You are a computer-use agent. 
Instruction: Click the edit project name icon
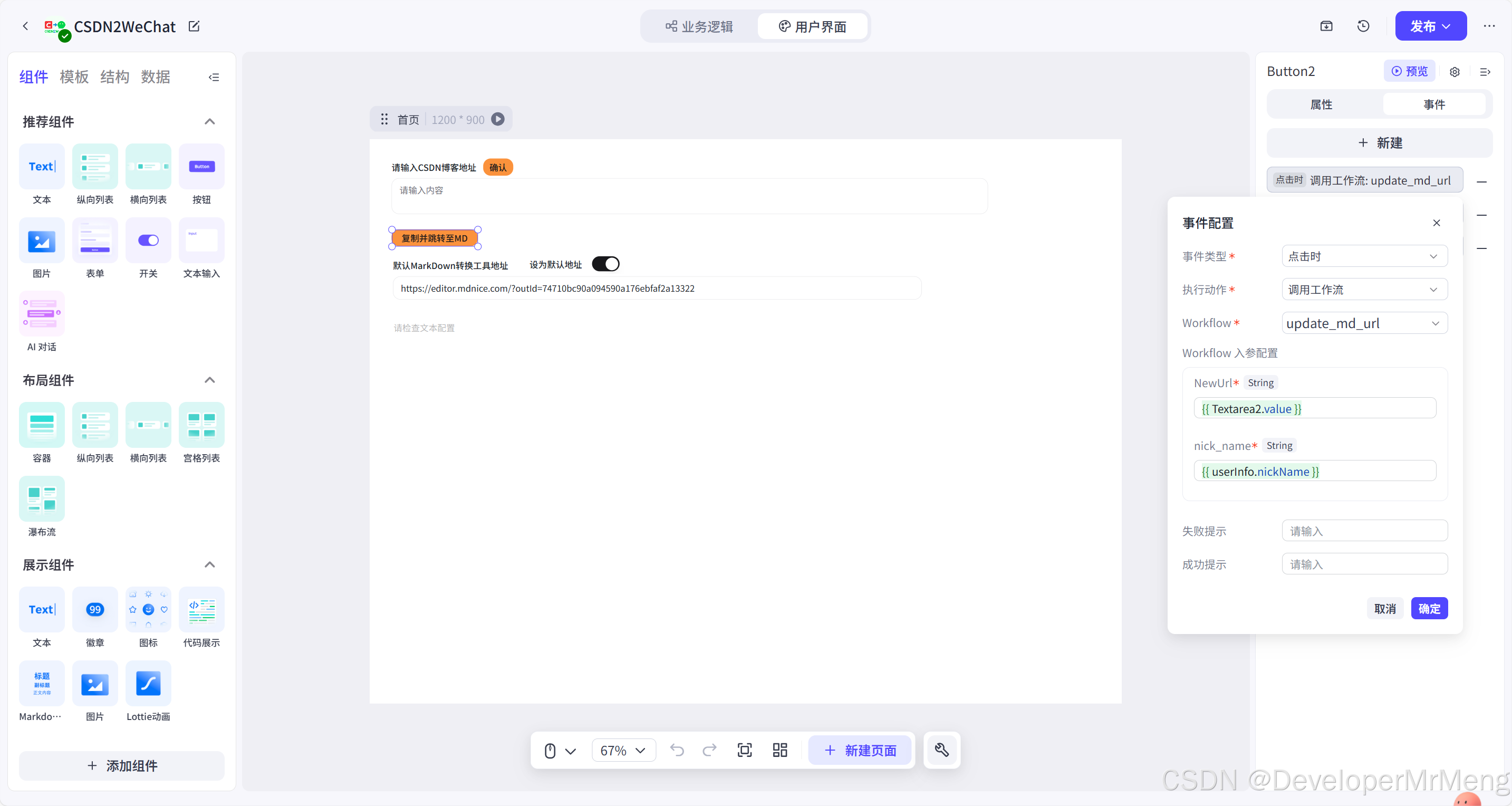coord(194,26)
